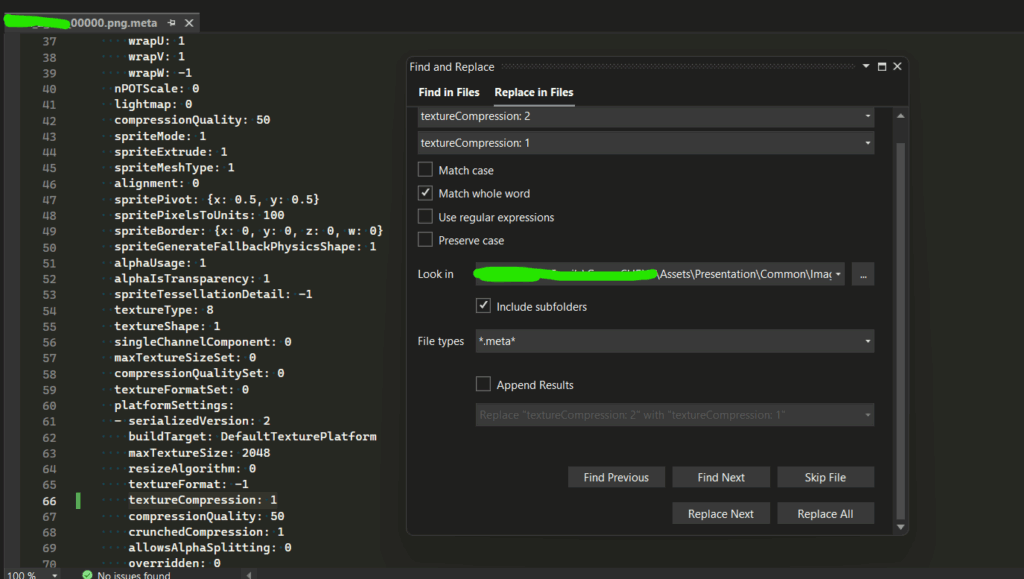This screenshot has width=1024, height=579.
Task: Enable Use regular expressions
Action: pos(425,217)
